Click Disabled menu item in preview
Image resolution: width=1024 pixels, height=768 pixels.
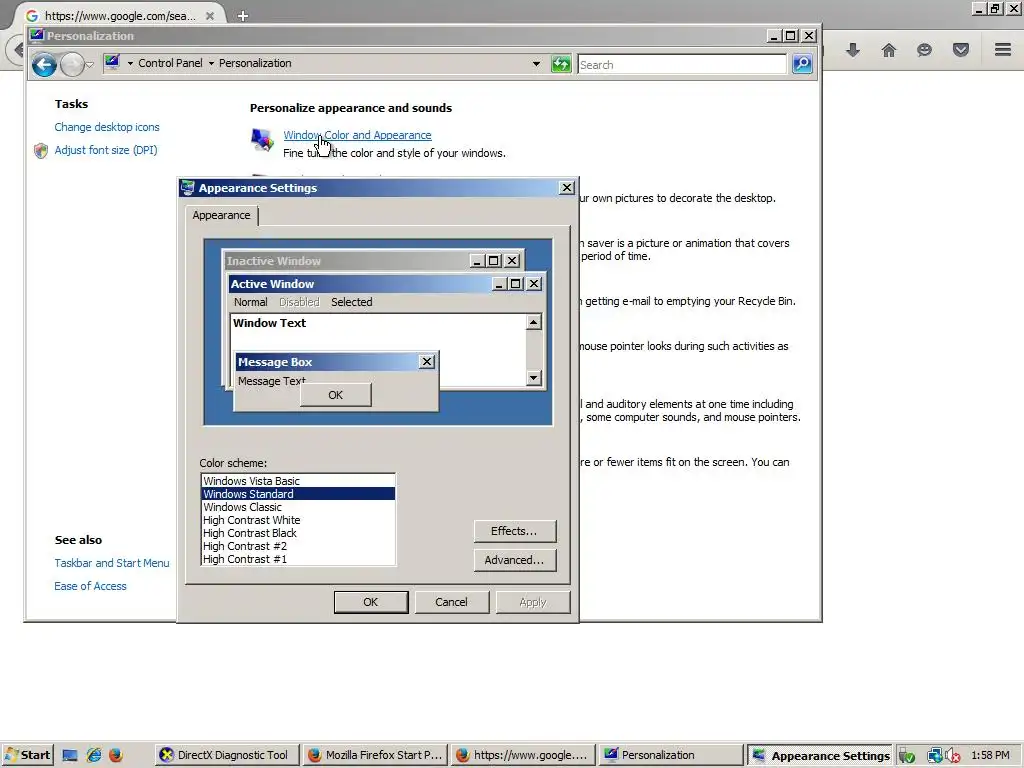pyautogui.click(x=299, y=302)
